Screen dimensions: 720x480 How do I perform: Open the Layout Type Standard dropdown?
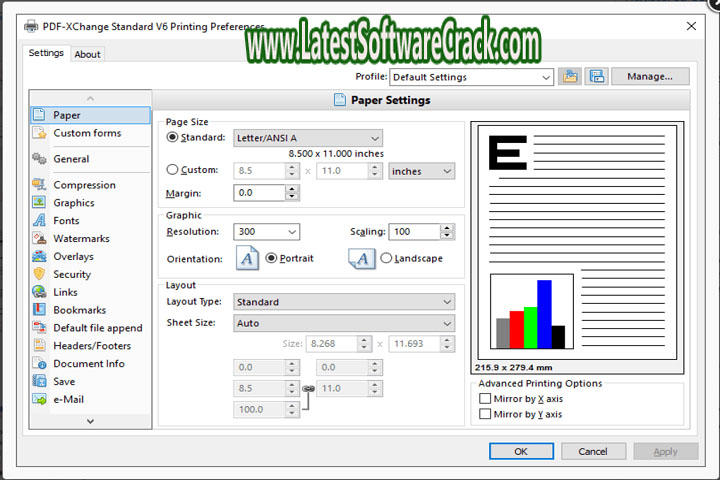tap(344, 302)
